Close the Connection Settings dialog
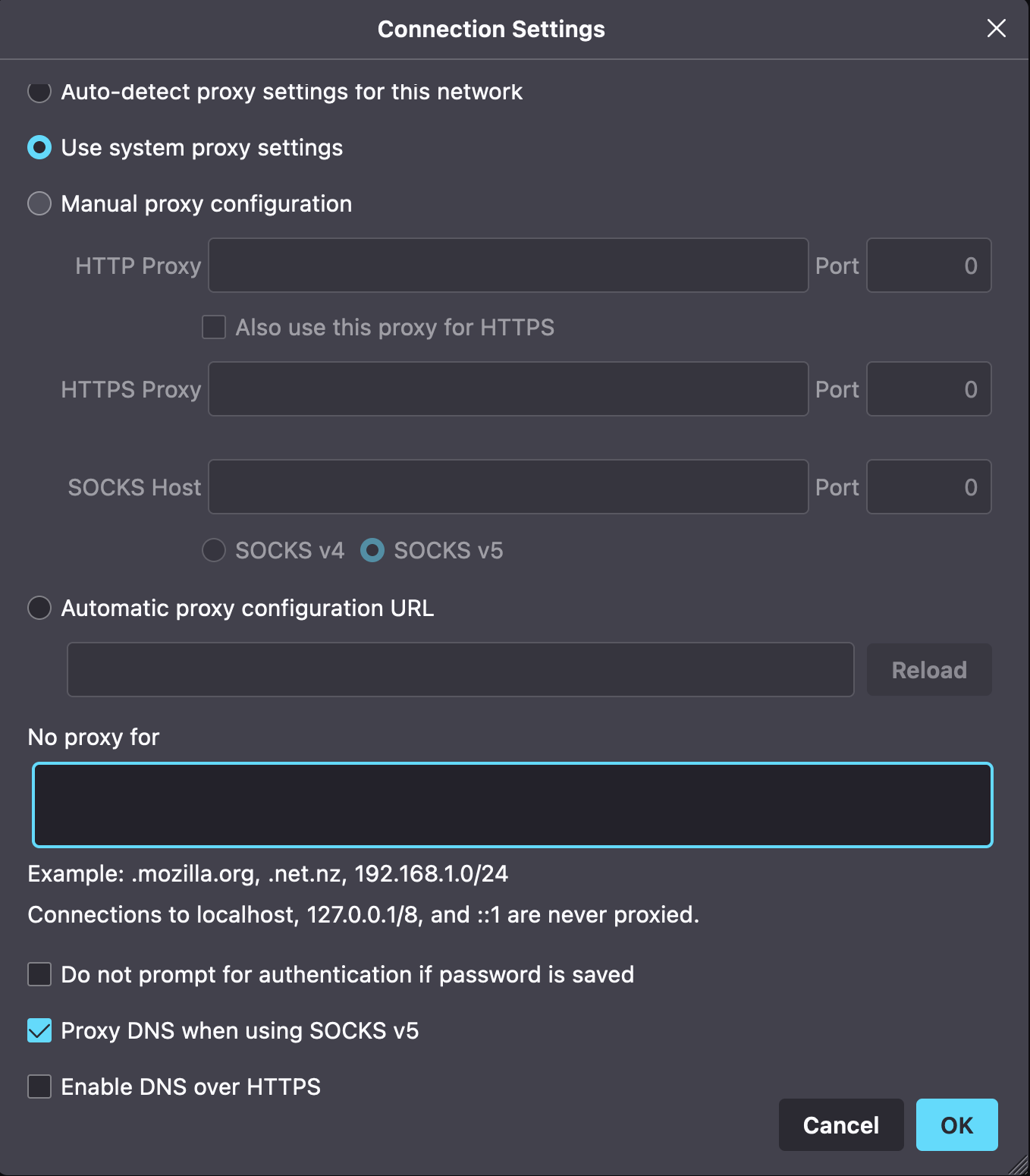 click(x=996, y=29)
